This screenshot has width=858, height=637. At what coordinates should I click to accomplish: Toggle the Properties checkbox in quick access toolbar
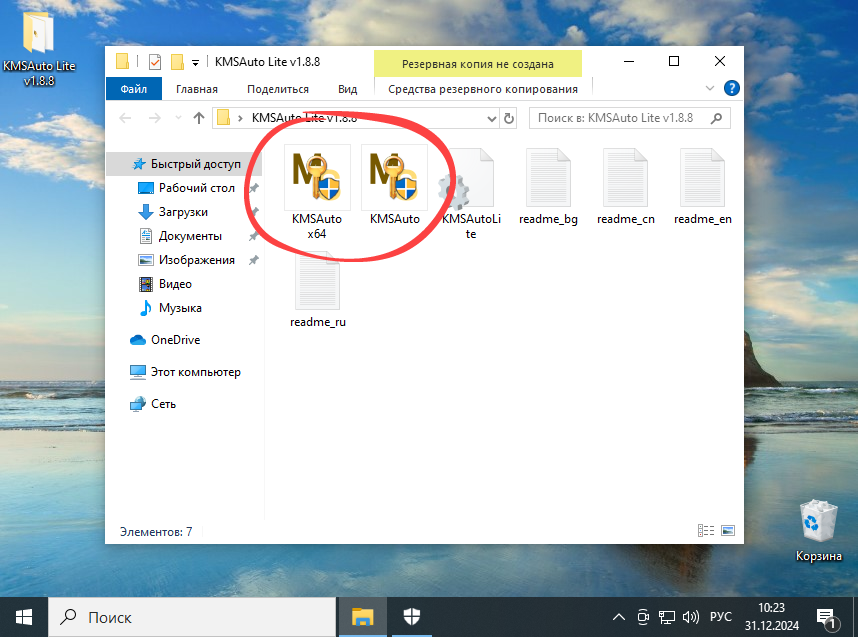tap(154, 61)
